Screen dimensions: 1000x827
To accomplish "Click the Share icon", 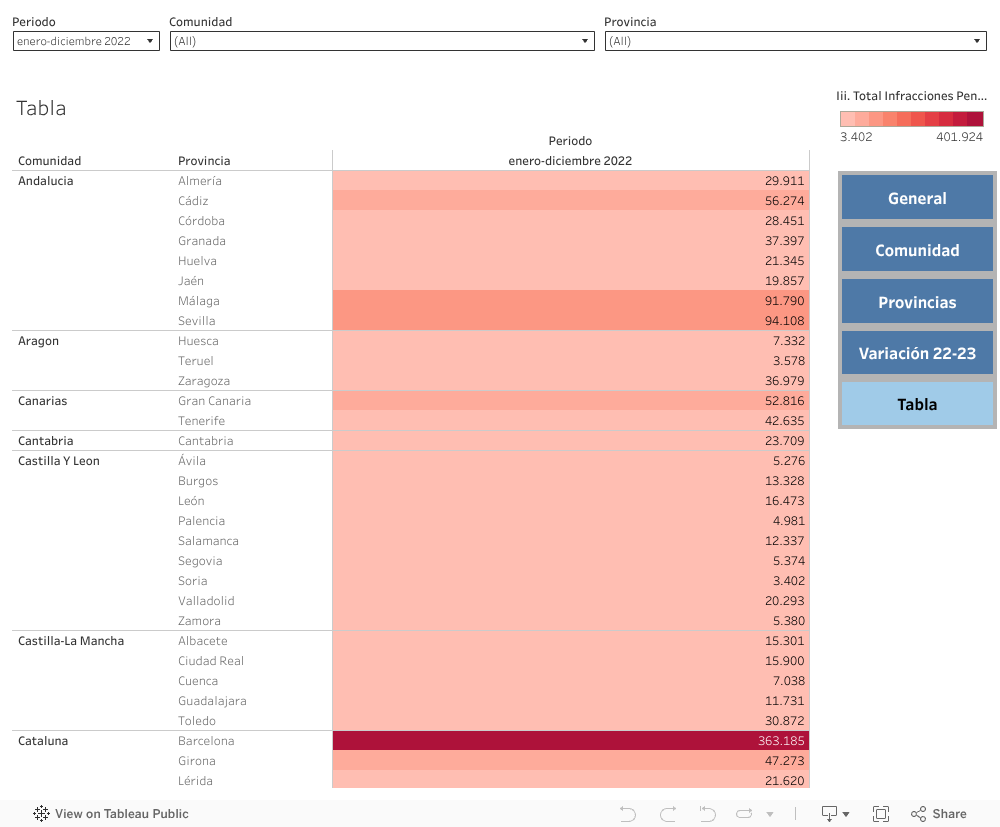I will [x=938, y=813].
